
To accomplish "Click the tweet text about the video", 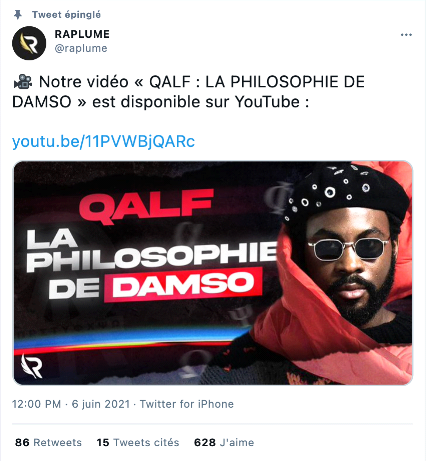I will click(x=189, y=92).
